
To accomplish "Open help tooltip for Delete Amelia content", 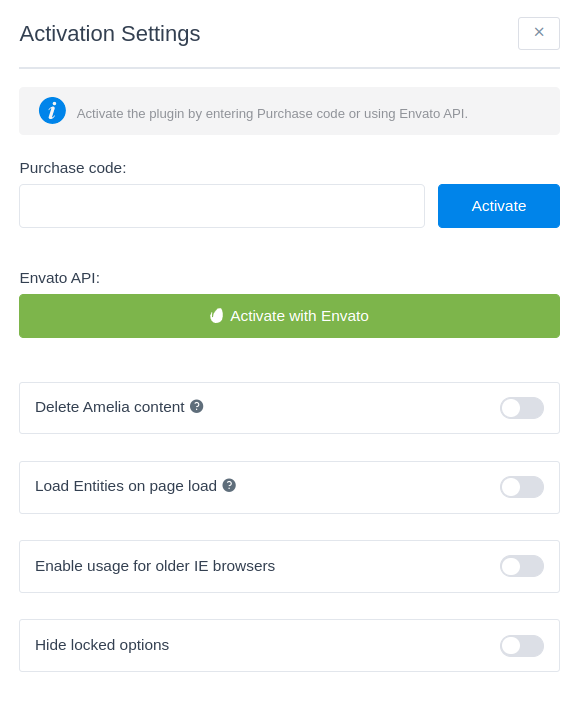I will coord(197,406).
